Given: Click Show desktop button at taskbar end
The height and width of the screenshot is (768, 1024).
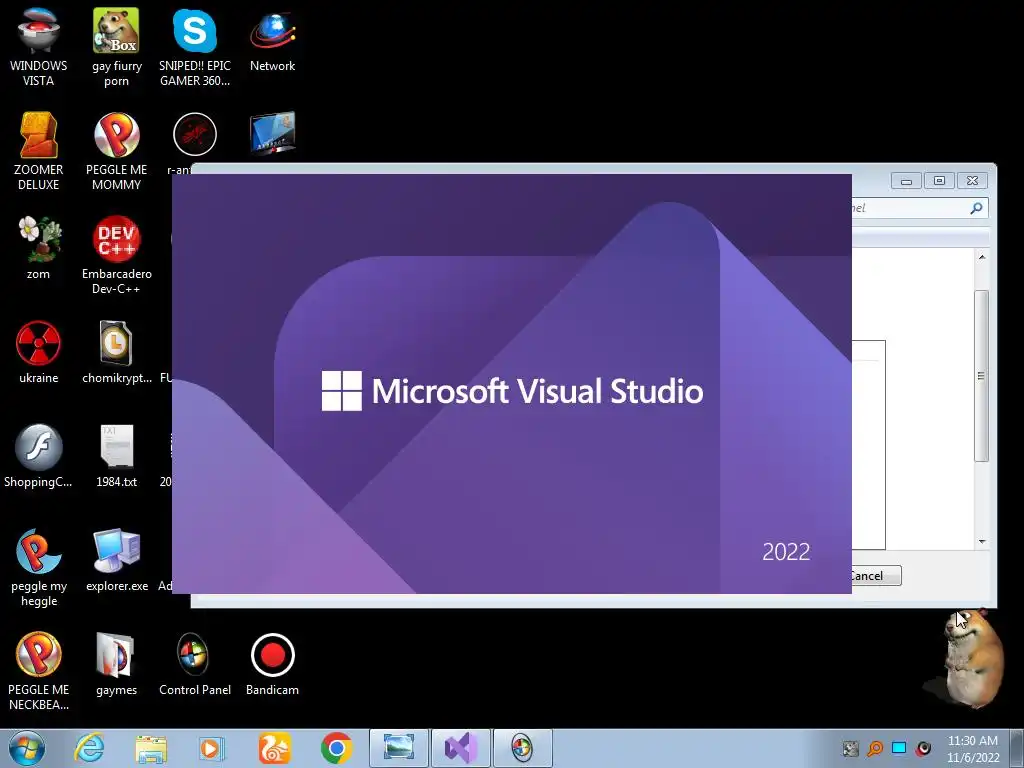Looking at the screenshot, I should 1017,748.
